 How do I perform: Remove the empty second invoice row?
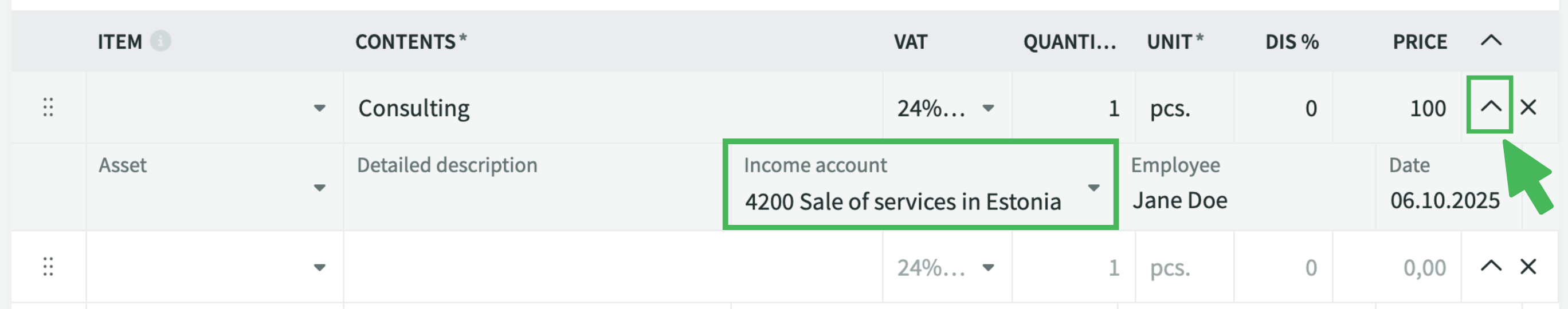coord(1528,267)
